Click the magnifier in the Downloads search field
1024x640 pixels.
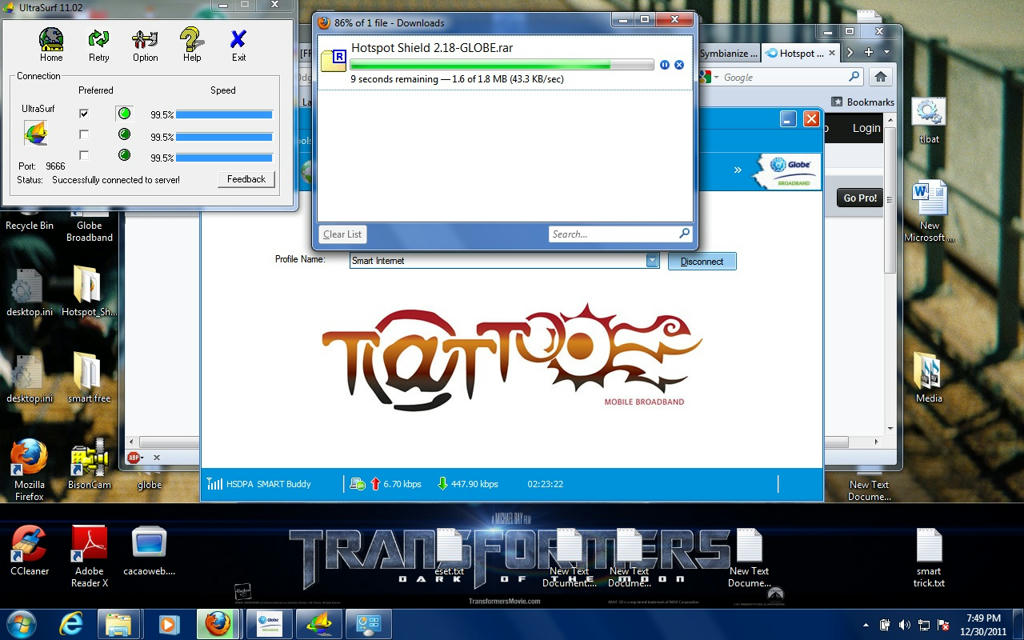coord(684,233)
